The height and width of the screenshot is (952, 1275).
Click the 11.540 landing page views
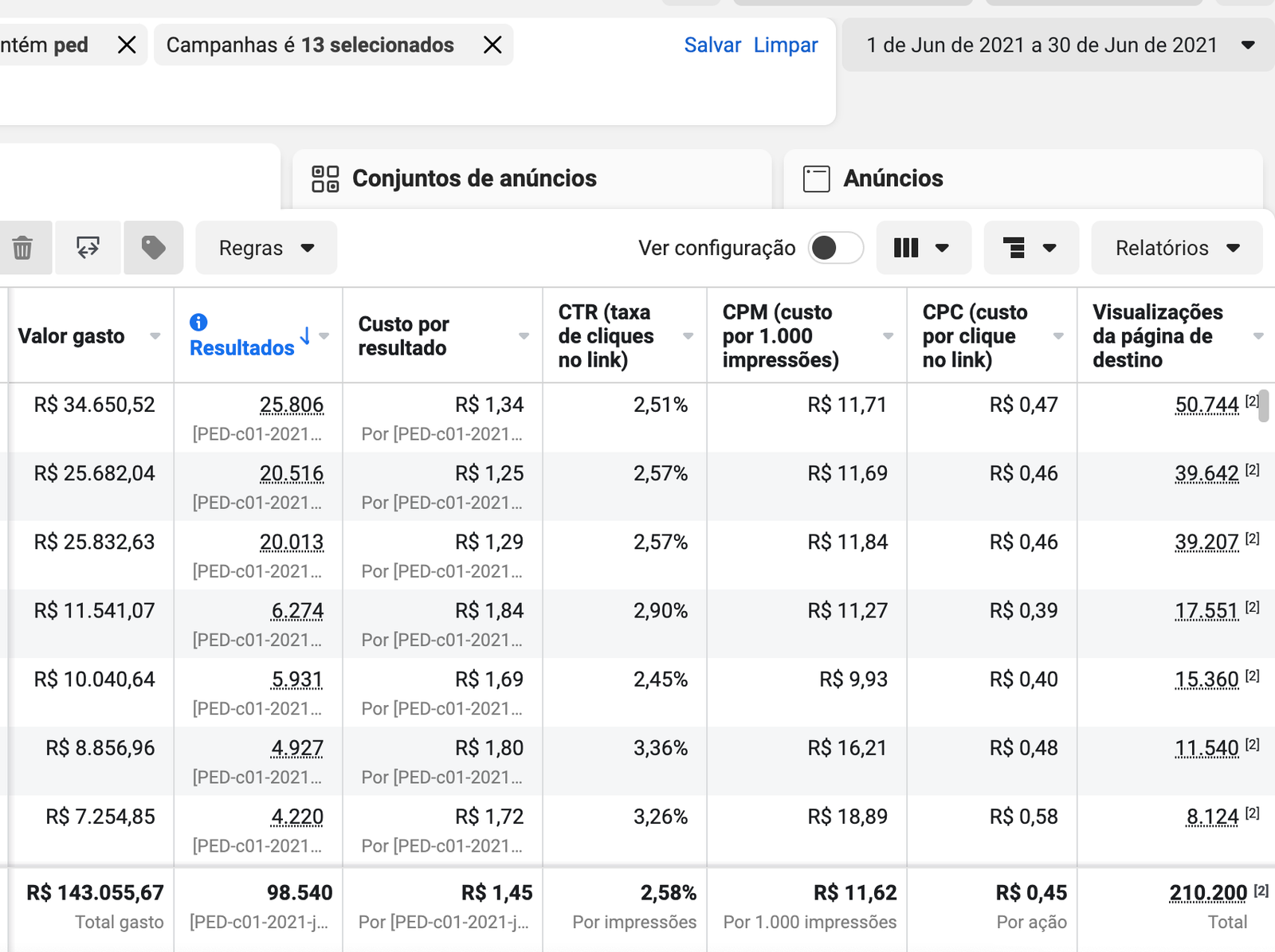click(x=1206, y=748)
